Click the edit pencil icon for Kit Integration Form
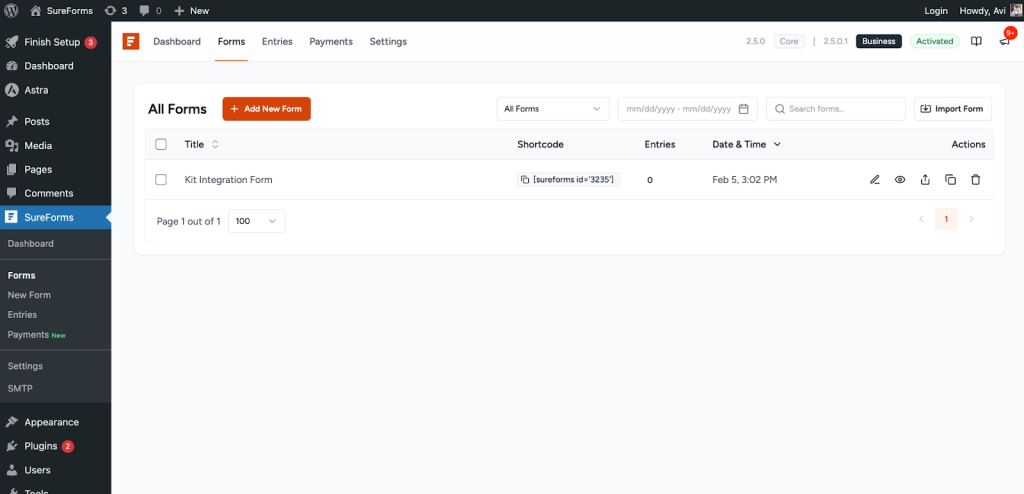Image resolution: width=1024 pixels, height=494 pixels. pyautogui.click(x=875, y=180)
